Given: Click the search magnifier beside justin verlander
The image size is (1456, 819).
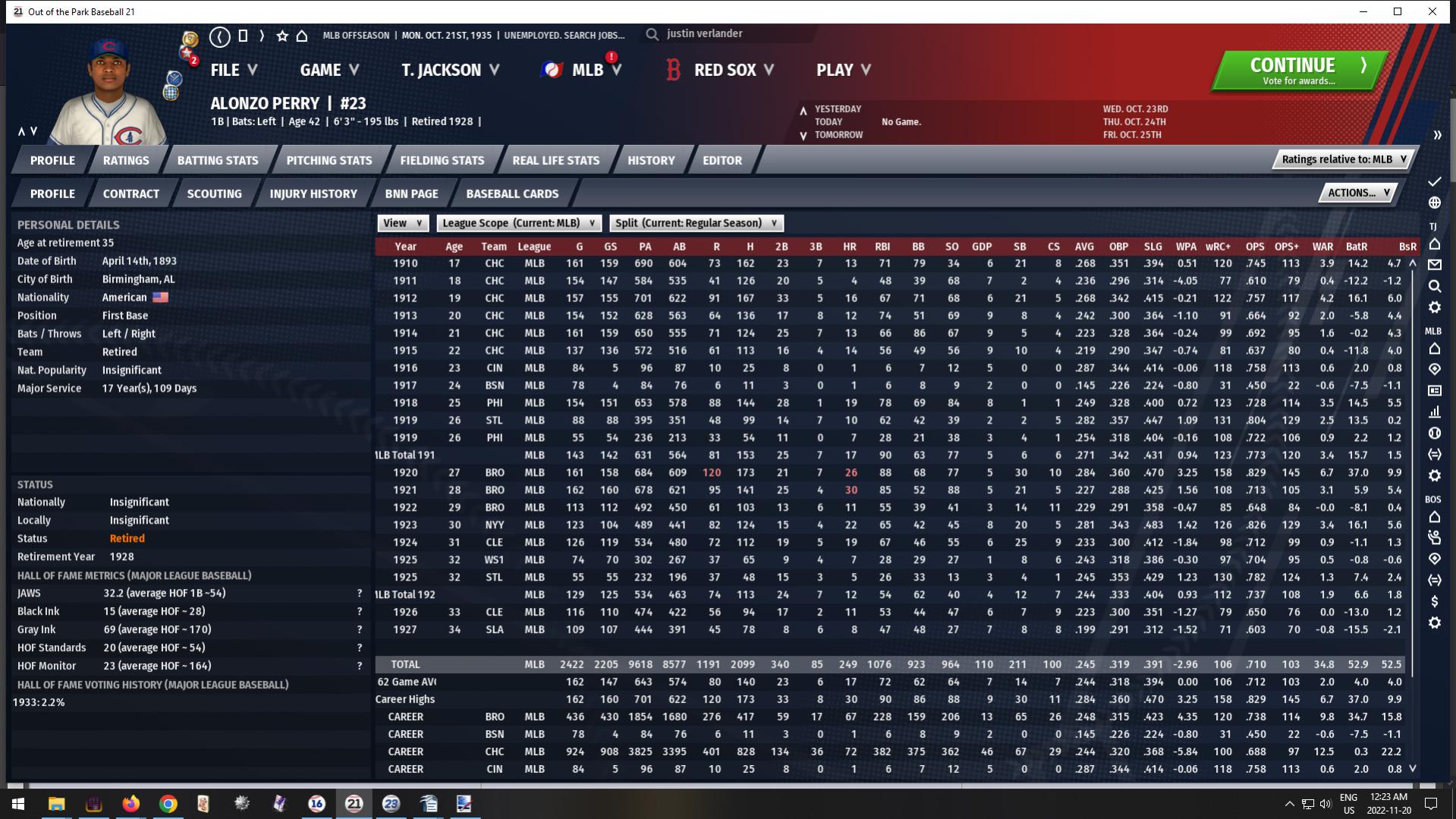Looking at the screenshot, I should 652,34.
